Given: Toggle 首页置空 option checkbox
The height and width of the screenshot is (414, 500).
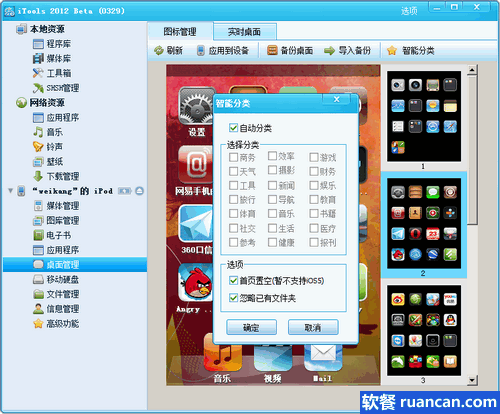Looking at the screenshot, I should 233,280.
